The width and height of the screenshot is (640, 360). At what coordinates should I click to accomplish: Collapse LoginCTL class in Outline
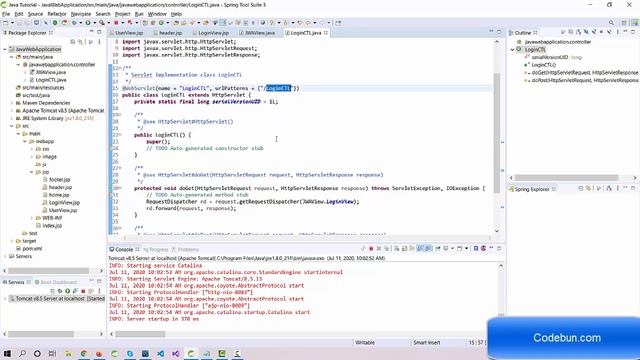coord(513,49)
